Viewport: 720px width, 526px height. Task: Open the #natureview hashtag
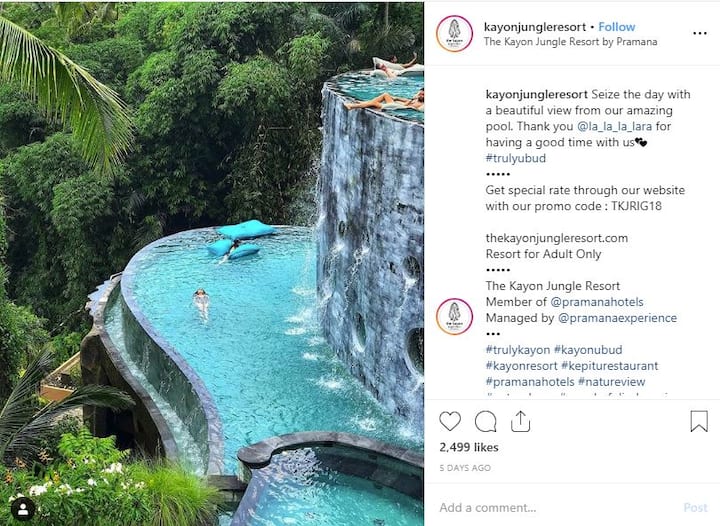pyautogui.click(x=611, y=382)
